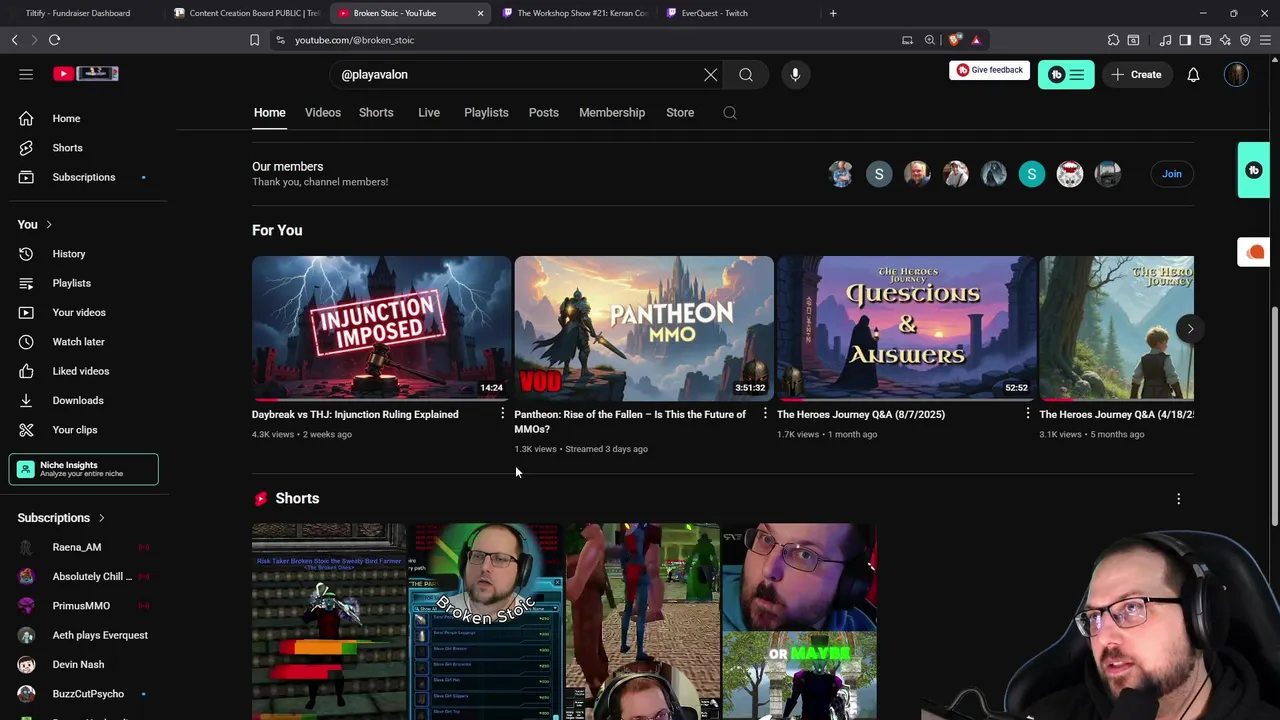Viewport: 1280px width, 720px height.
Task: Click the Brave Shields lion icon
Action: coord(955,40)
